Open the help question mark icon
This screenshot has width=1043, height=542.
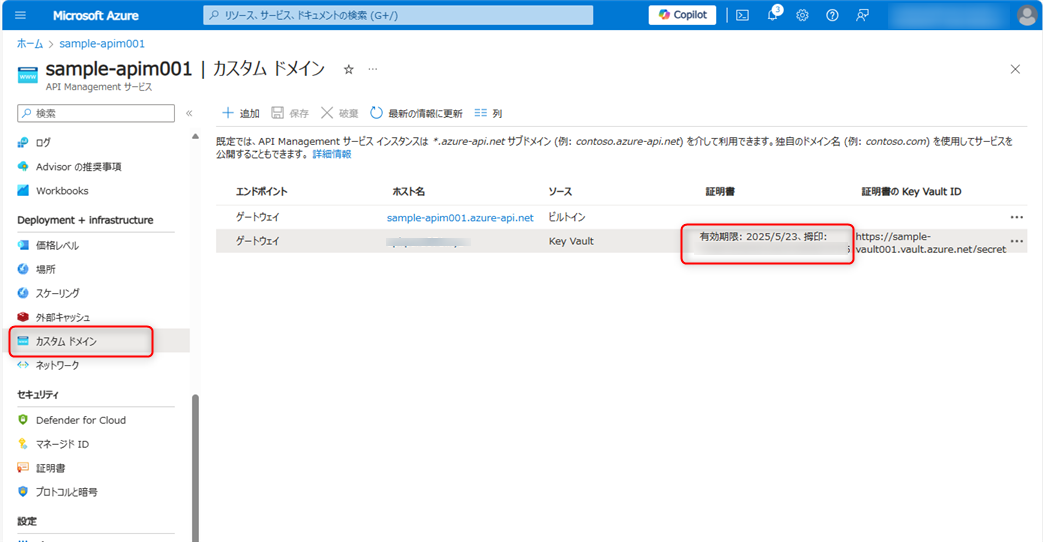[x=832, y=15]
